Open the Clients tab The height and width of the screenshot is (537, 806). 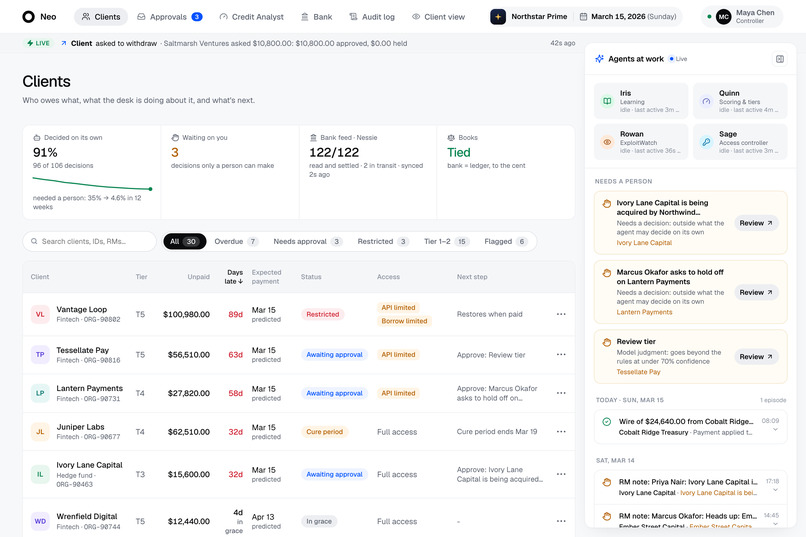(101, 16)
